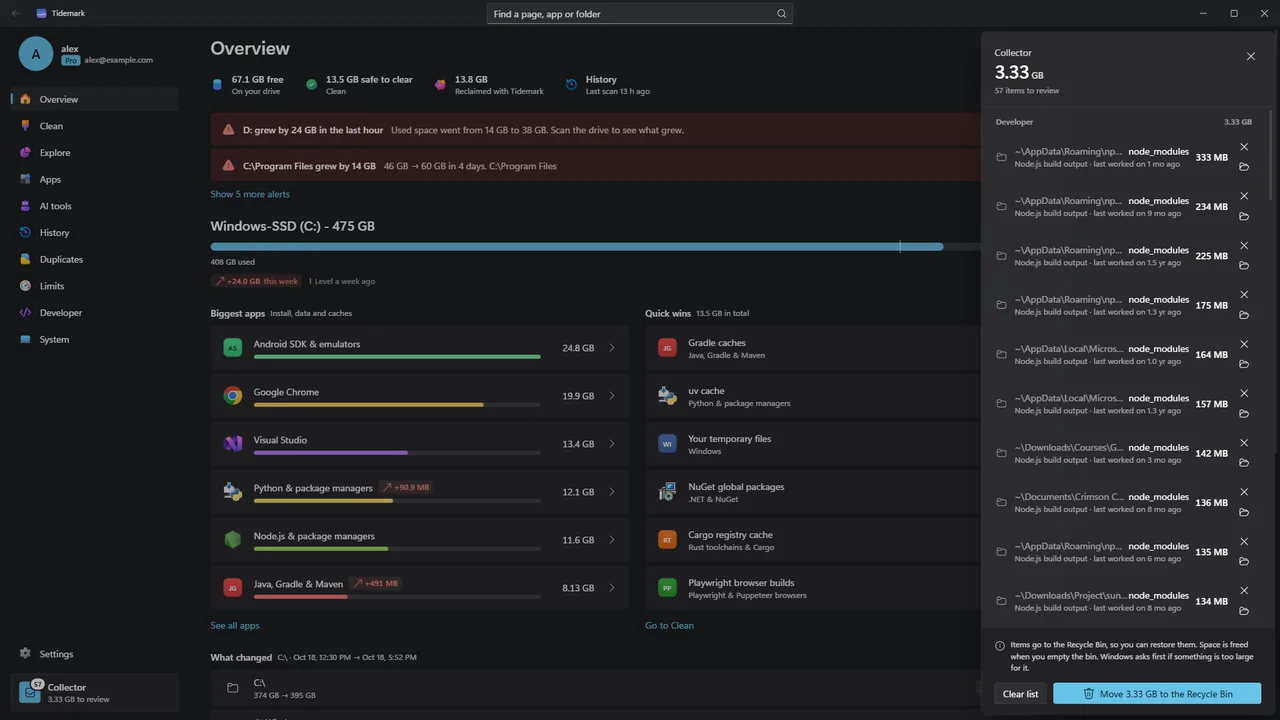Close the Collector panel
The image size is (1280, 720).
tap(1250, 56)
